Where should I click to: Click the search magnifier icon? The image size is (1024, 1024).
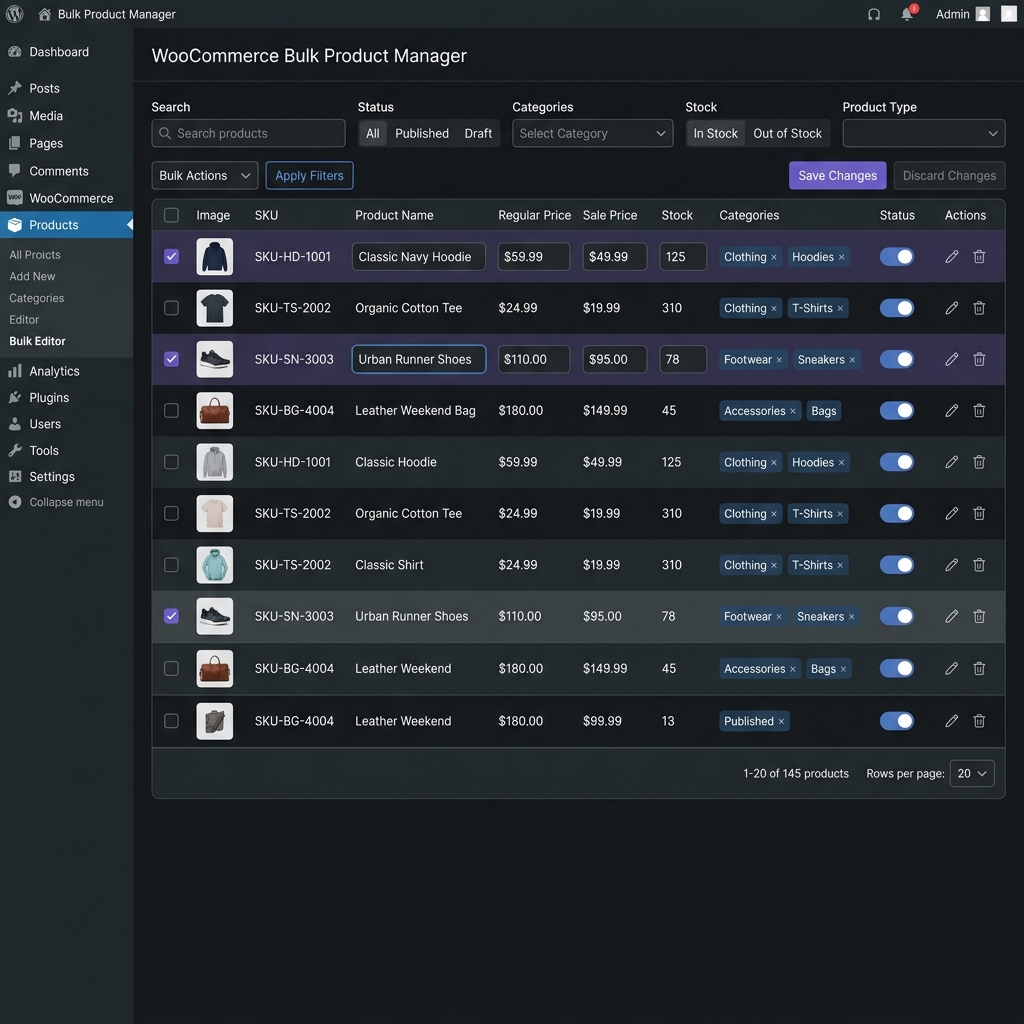(x=165, y=133)
